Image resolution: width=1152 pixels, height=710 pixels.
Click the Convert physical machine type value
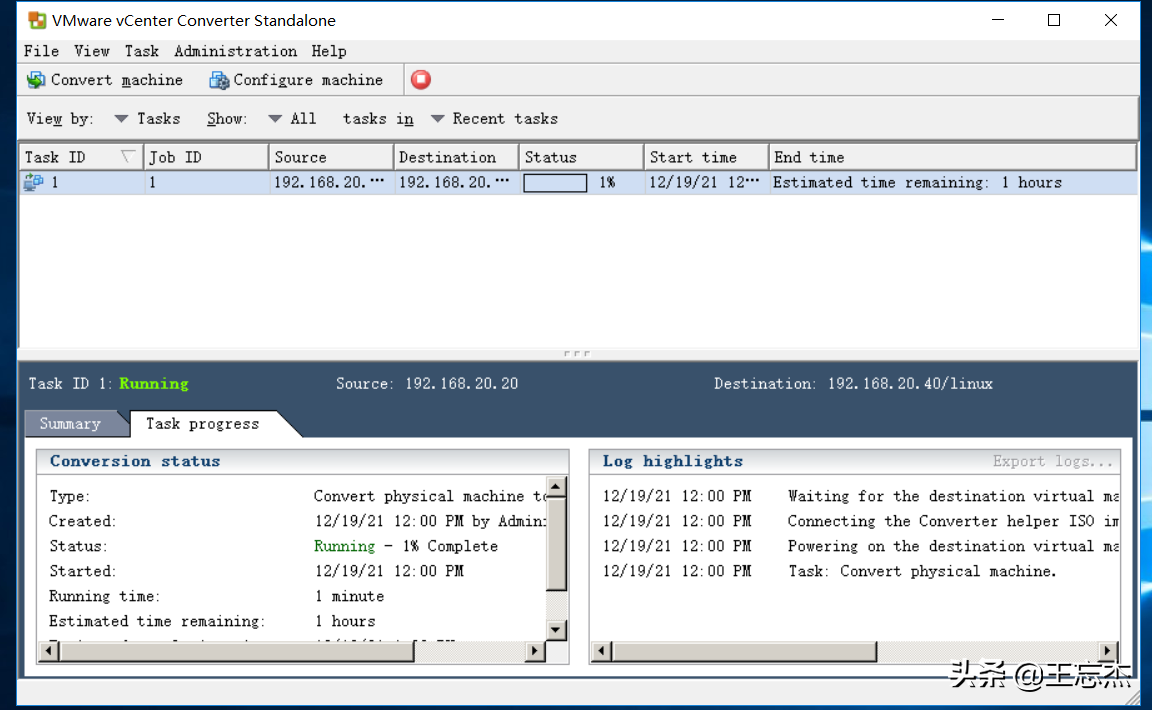[430, 496]
